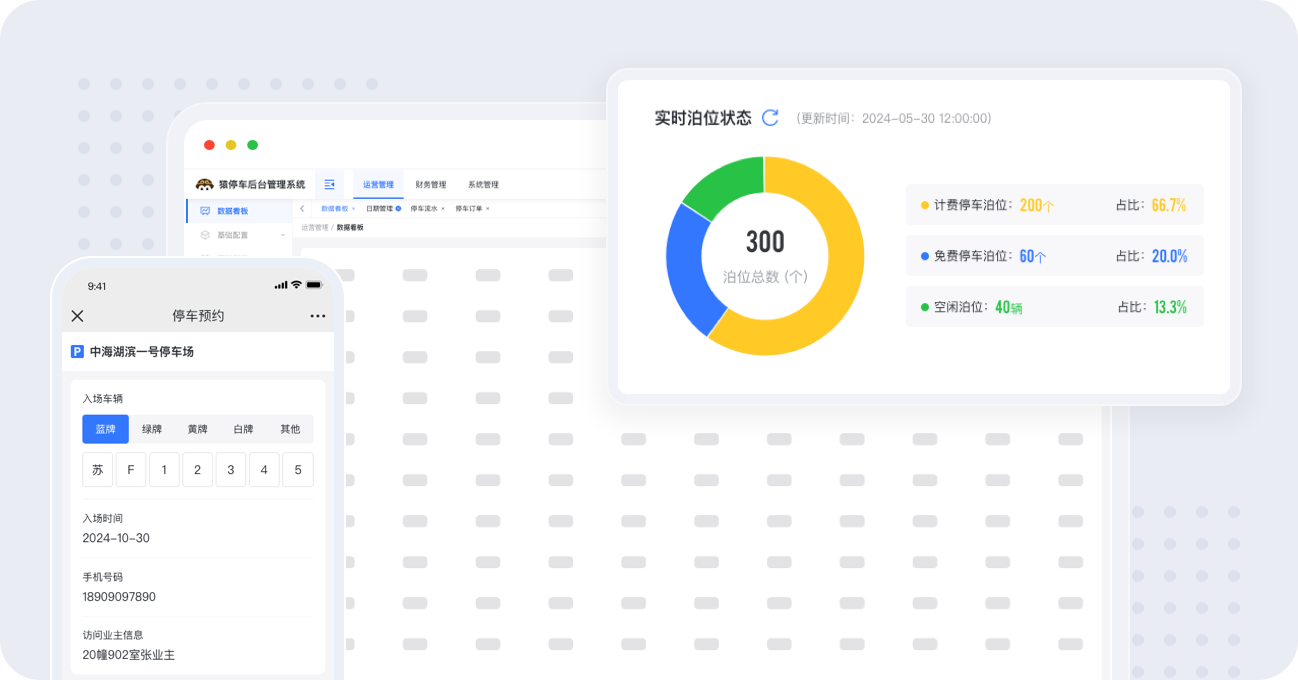Screen dimensions: 1298x680
Task: Click the sidebar collapse icon beside the logo
Action: click(328, 185)
